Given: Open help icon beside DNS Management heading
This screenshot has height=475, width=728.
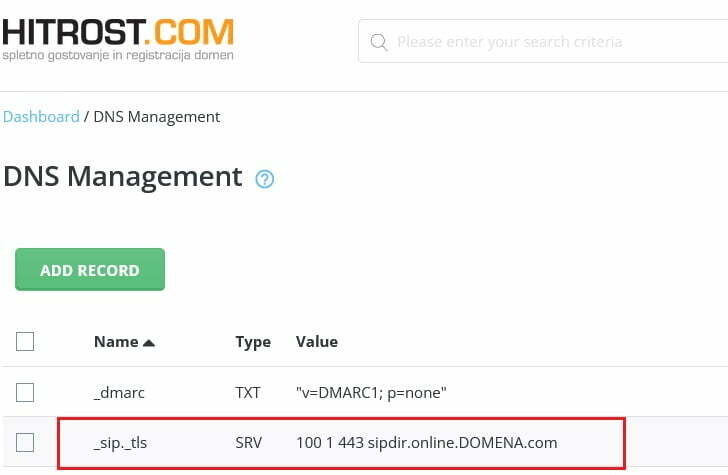Looking at the screenshot, I should (x=264, y=179).
